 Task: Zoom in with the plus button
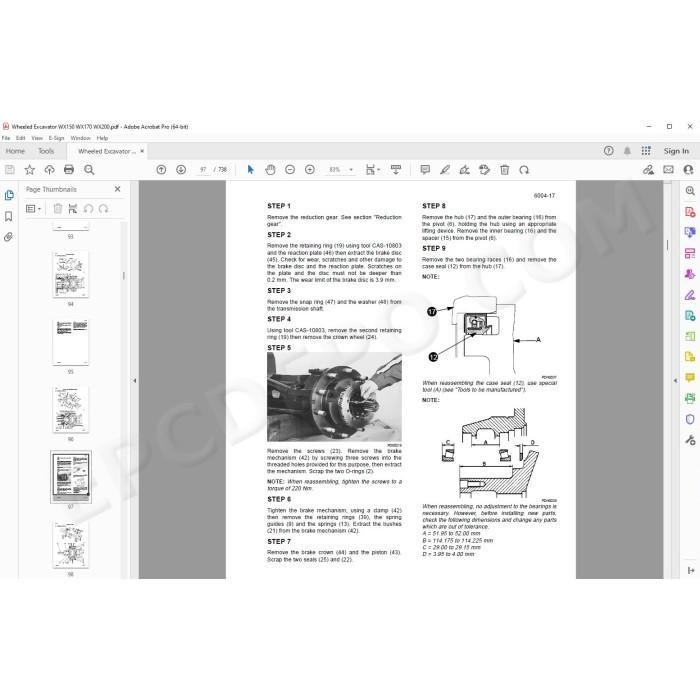coord(310,170)
